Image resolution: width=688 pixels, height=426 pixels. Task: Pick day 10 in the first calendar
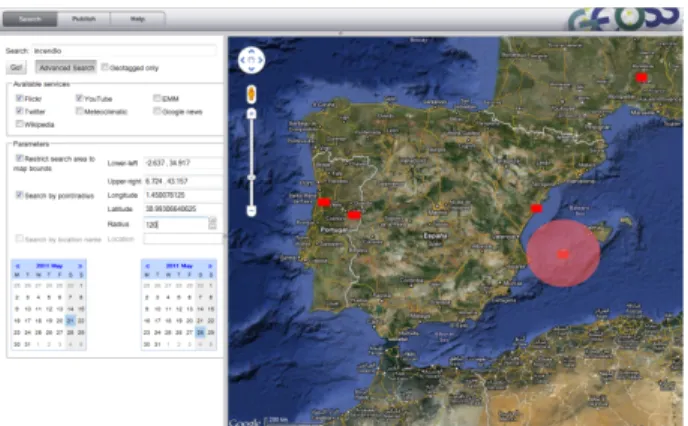28,309
